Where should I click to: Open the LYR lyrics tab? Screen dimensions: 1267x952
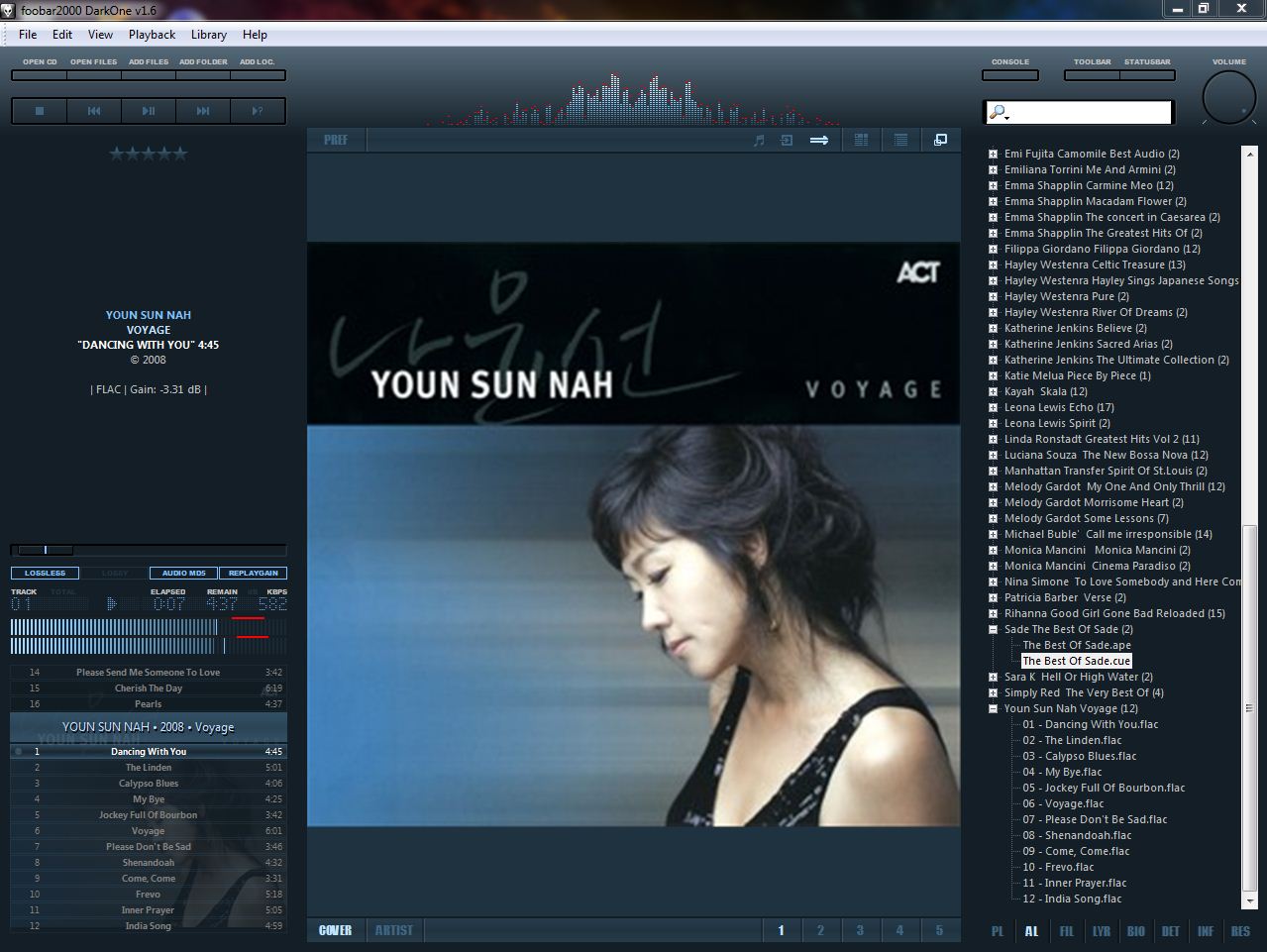pyautogui.click(x=1102, y=931)
